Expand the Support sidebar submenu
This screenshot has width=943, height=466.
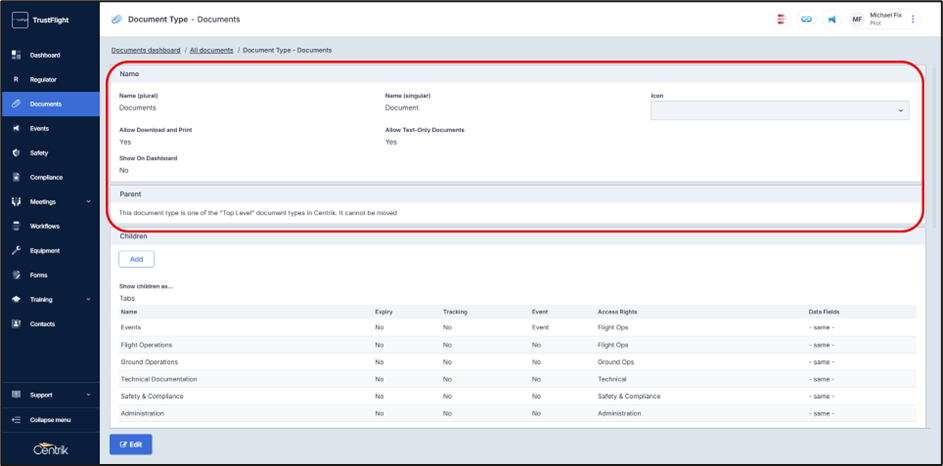[50, 395]
